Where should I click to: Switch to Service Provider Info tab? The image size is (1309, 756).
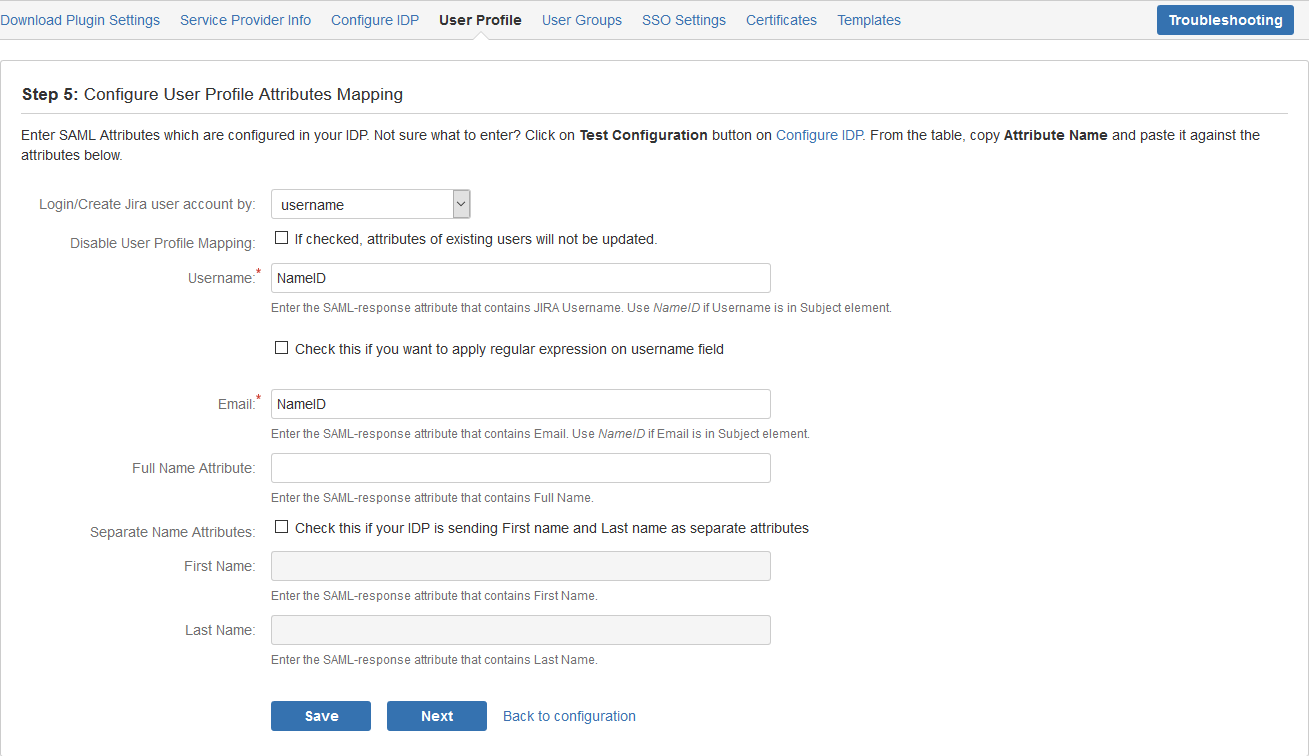[245, 20]
